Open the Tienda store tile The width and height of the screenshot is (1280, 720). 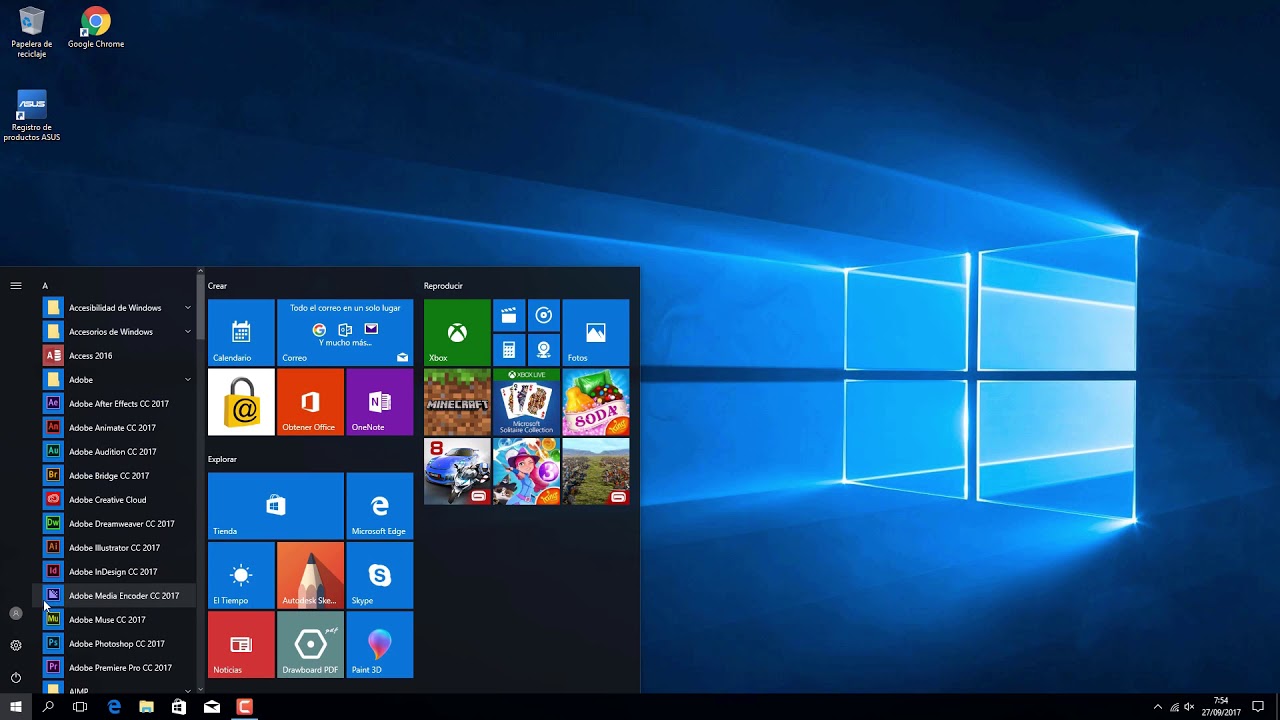tap(276, 506)
